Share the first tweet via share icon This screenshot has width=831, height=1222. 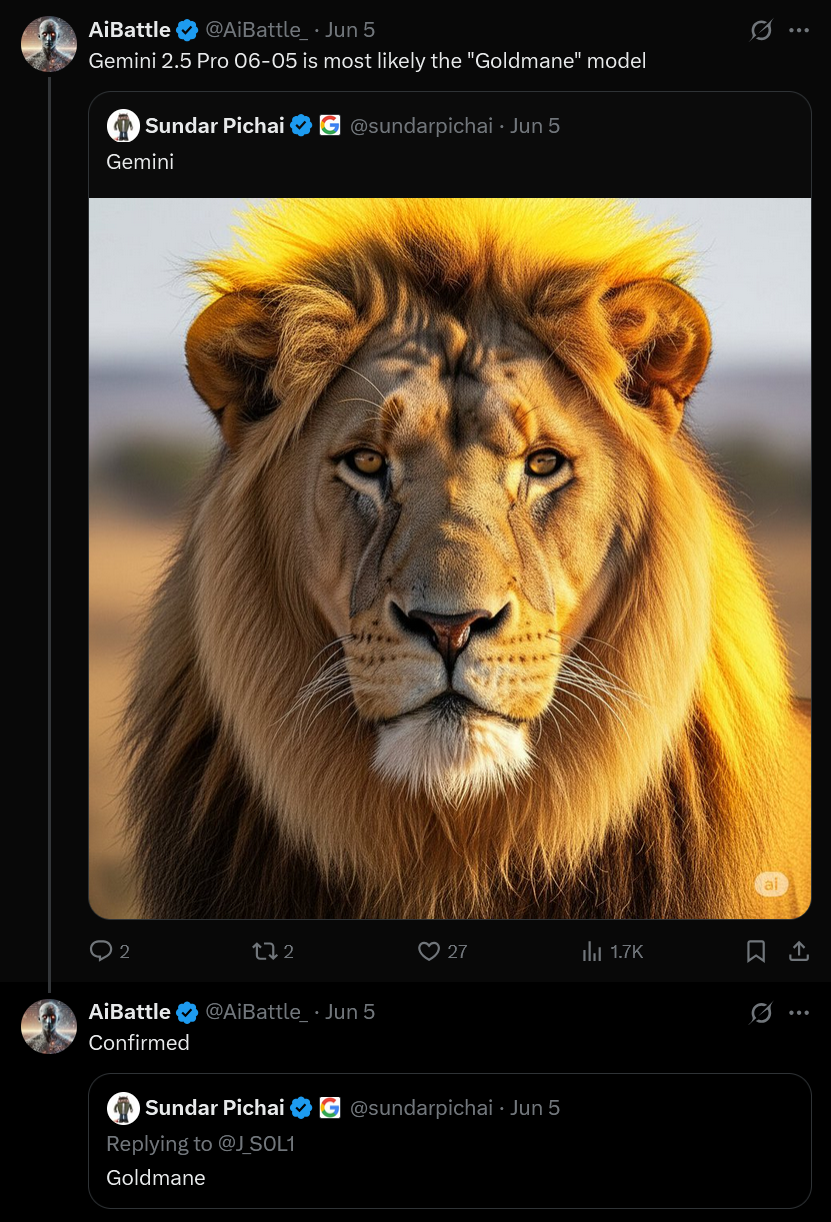(x=799, y=951)
